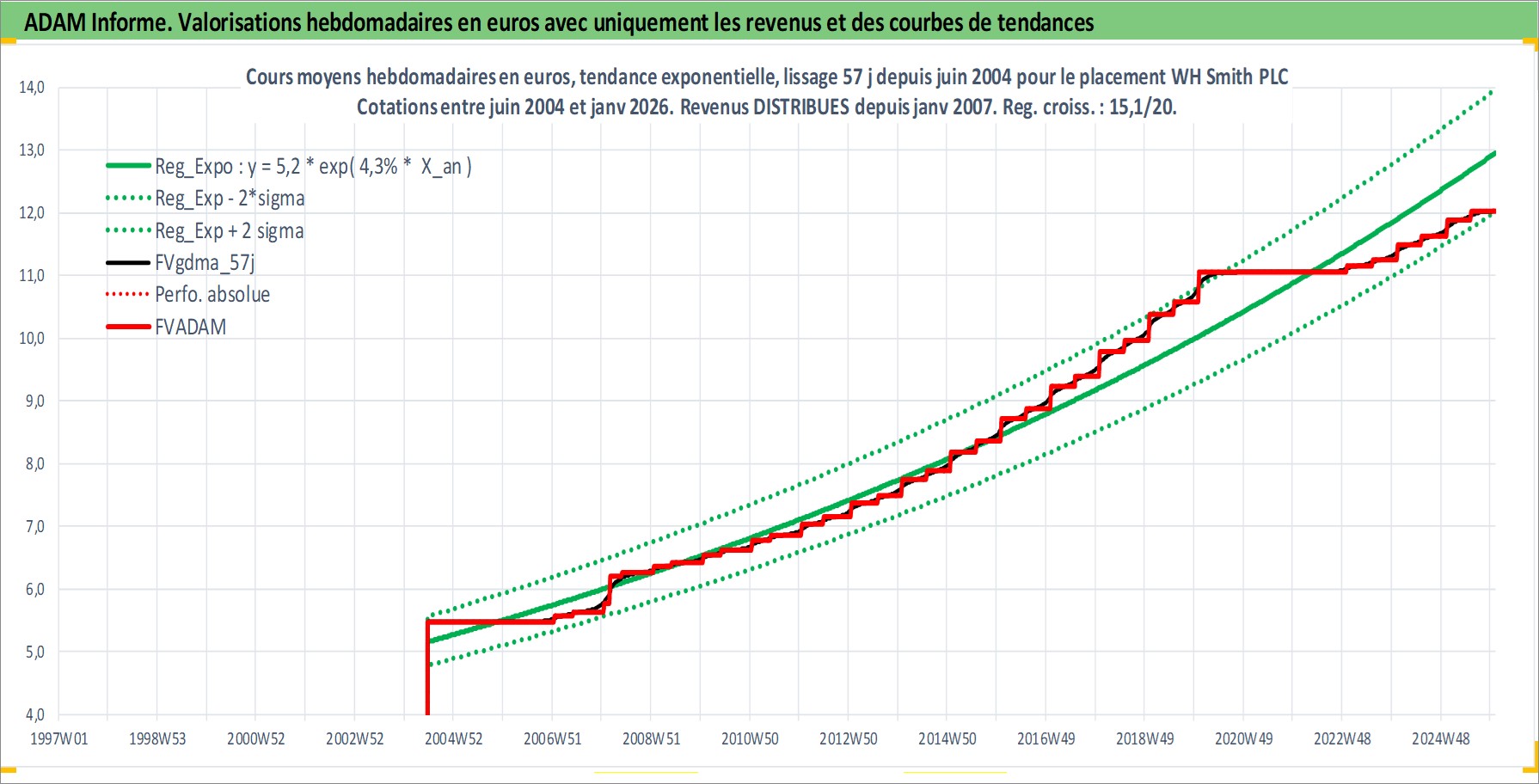Image resolution: width=1539 pixels, height=784 pixels.
Task: Click the x-axis week label "2024W48"
Action: [1441, 739]
